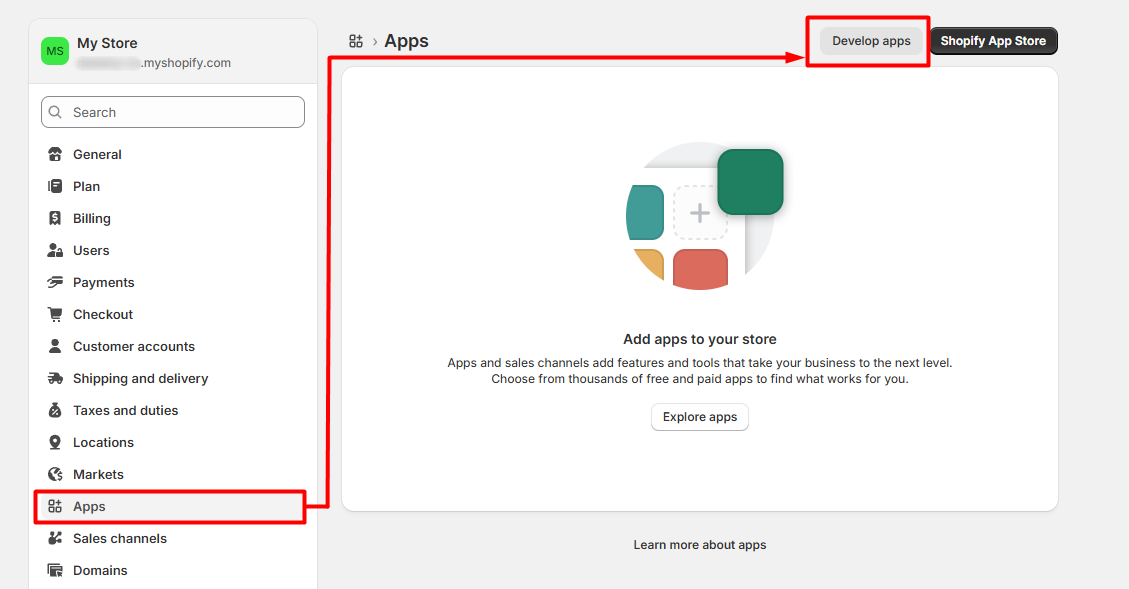Click the magnifier icon in Search box
Image resolution: width=1129 pixels, height=589 pixels.
56,113
